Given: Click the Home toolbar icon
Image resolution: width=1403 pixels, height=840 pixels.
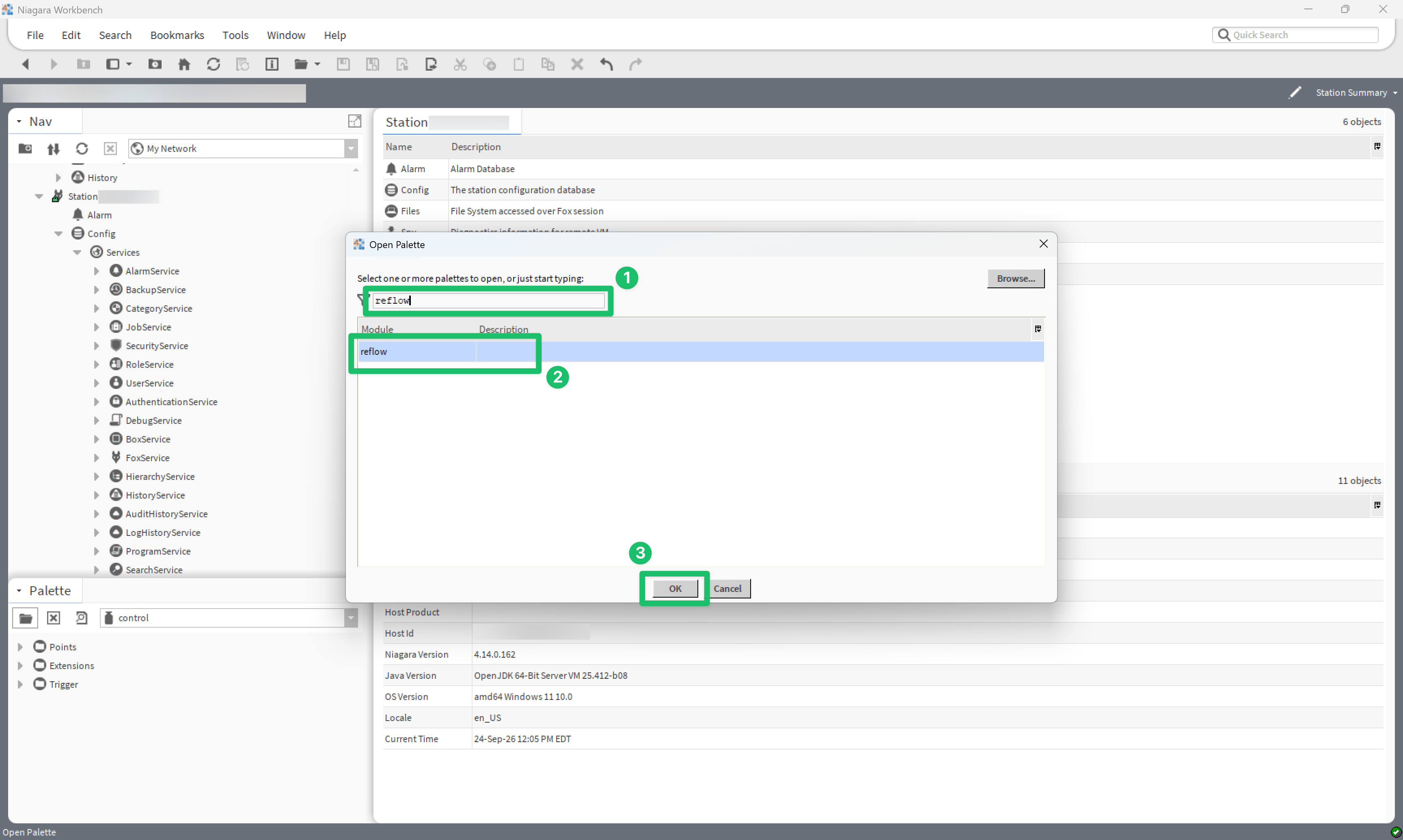Looking at the screenshot, I should 184,65.
